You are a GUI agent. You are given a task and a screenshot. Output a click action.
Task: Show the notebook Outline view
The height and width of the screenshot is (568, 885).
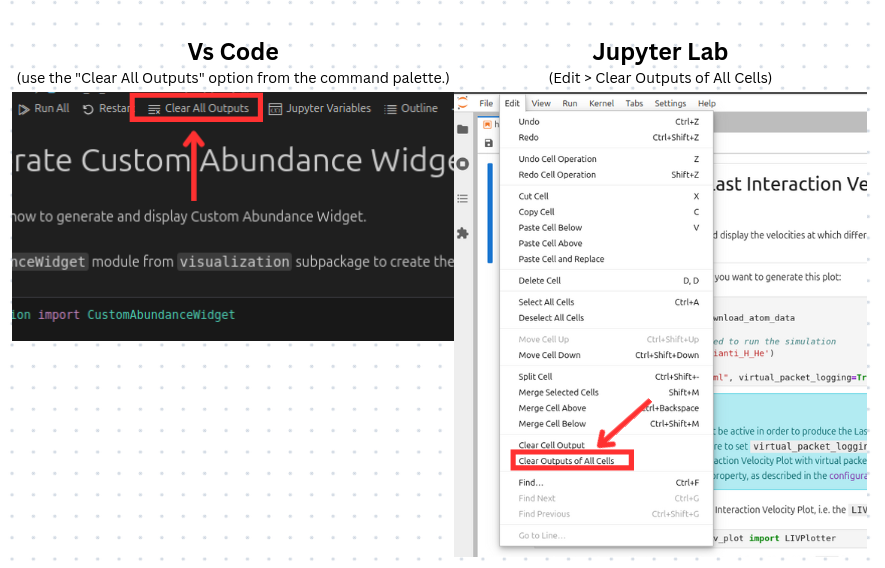(411, 109)
